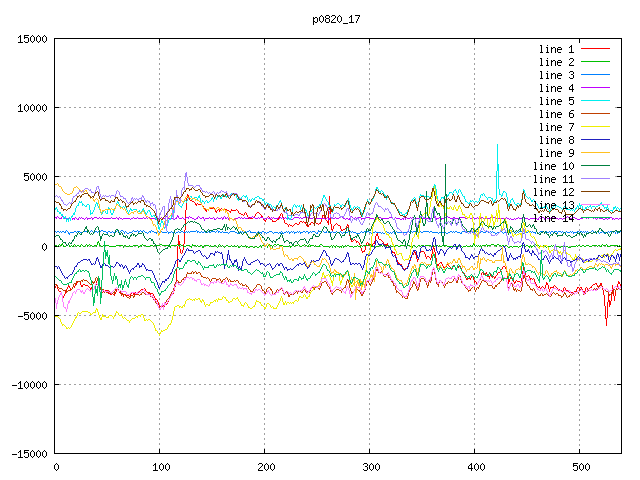Click the dark blue line 8 legend sample
Image resolution: width=640 pixels, height=480 pixels.
pyautogui.click(x=594, y=140)
